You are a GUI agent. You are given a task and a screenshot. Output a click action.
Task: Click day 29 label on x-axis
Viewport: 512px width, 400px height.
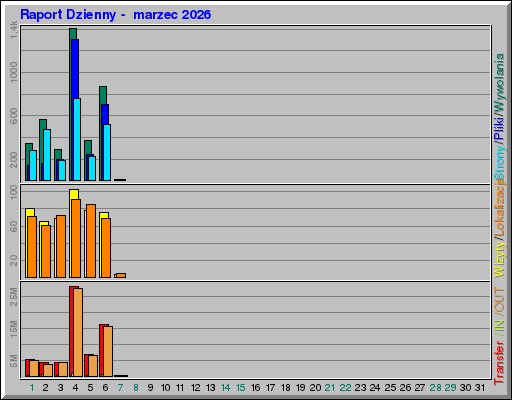[450, 388]
